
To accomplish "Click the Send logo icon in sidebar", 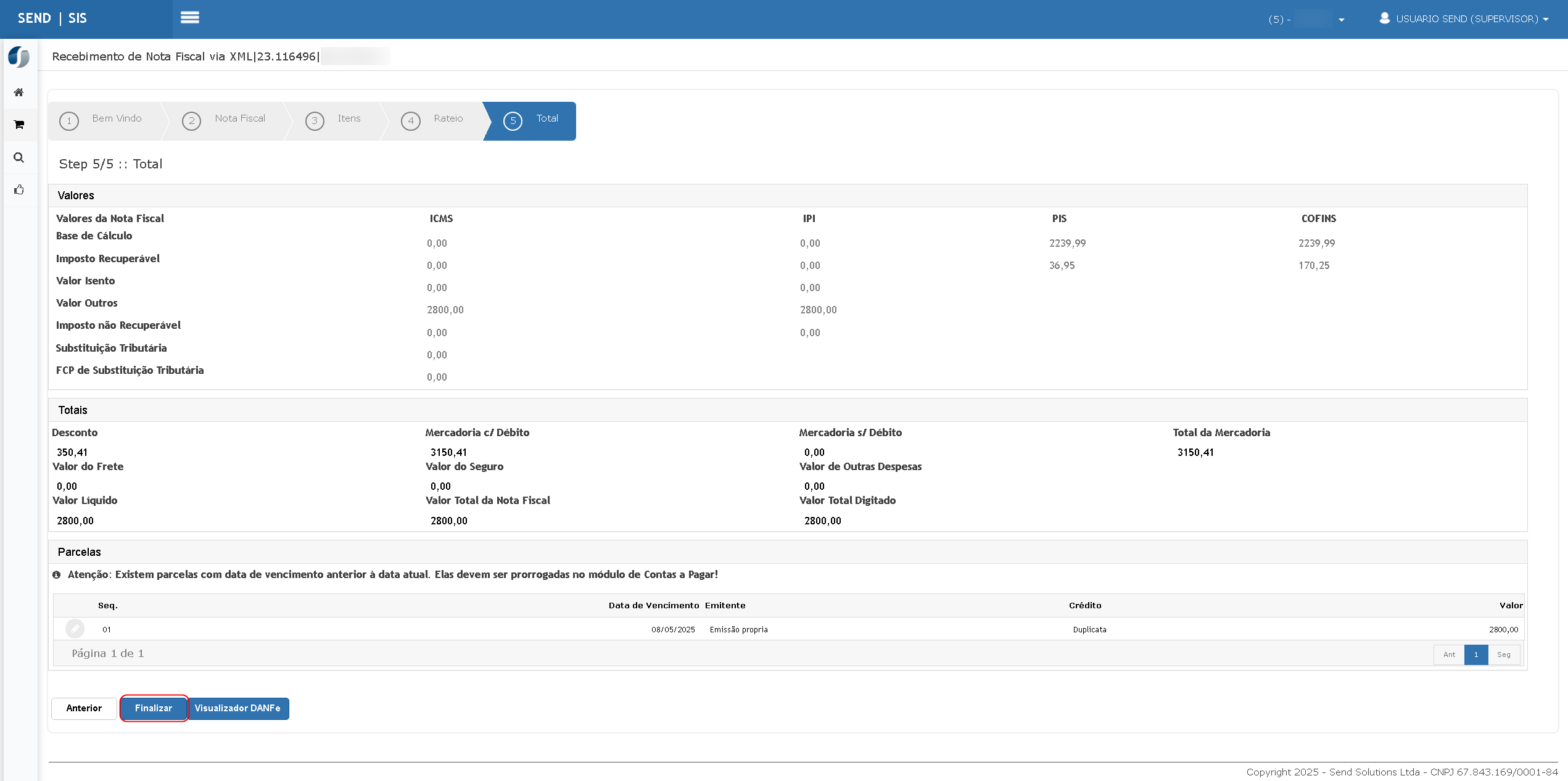I will tap(19, 57).
